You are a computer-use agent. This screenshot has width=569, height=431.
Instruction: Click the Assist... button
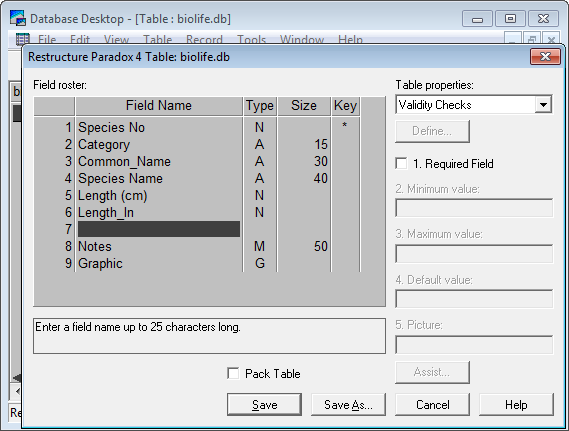[x=432, y=372]
